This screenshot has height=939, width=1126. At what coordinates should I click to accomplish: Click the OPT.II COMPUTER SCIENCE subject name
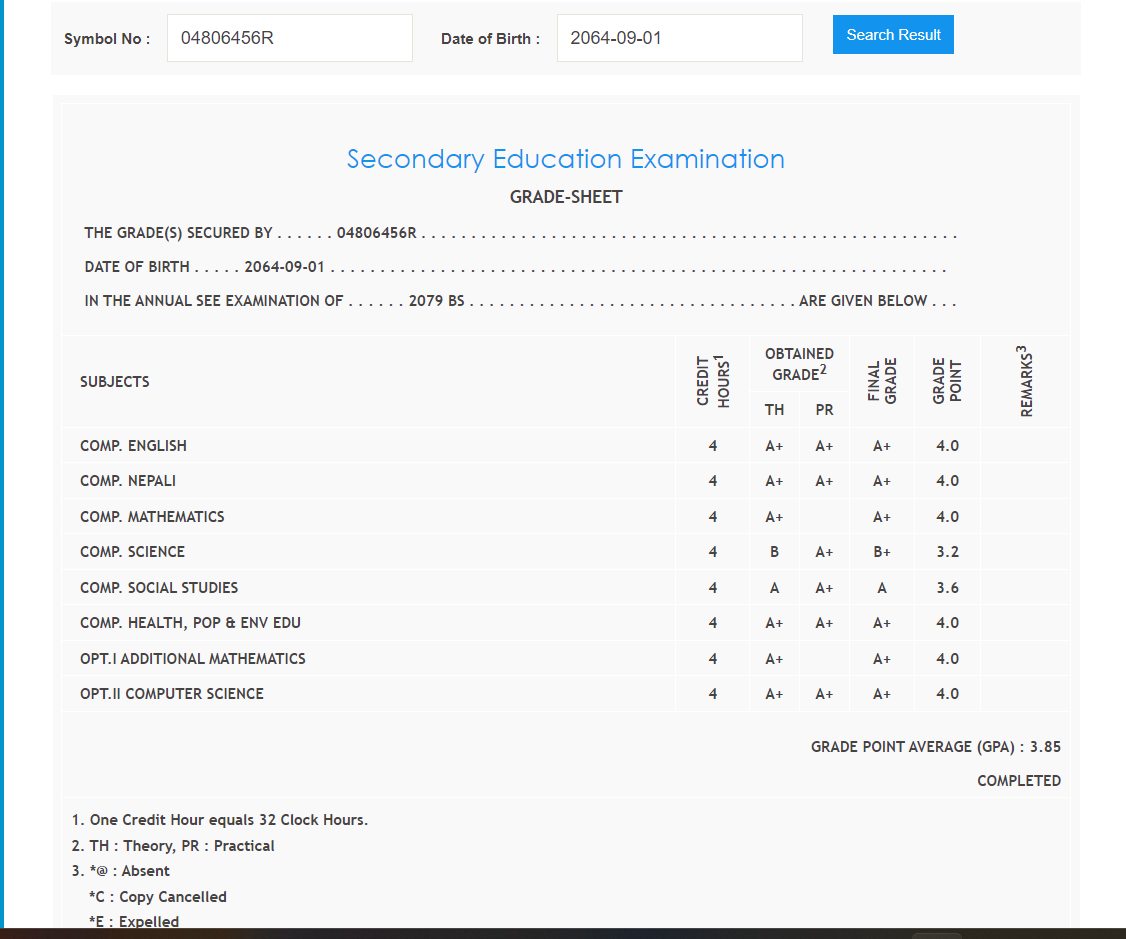(172, 694)
